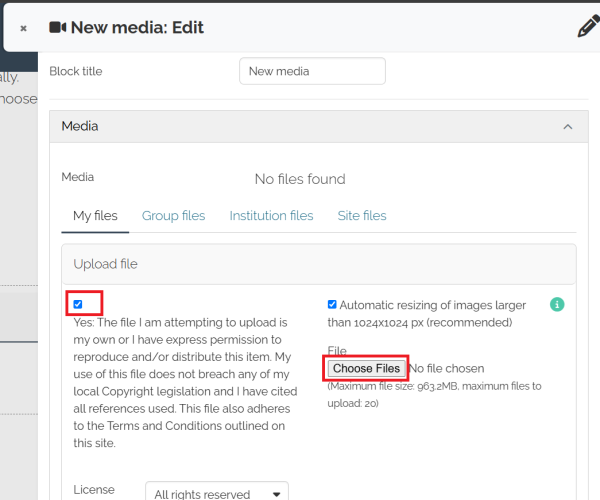Disable automatic resizing of images checkbox

click(x=332, y=305)
